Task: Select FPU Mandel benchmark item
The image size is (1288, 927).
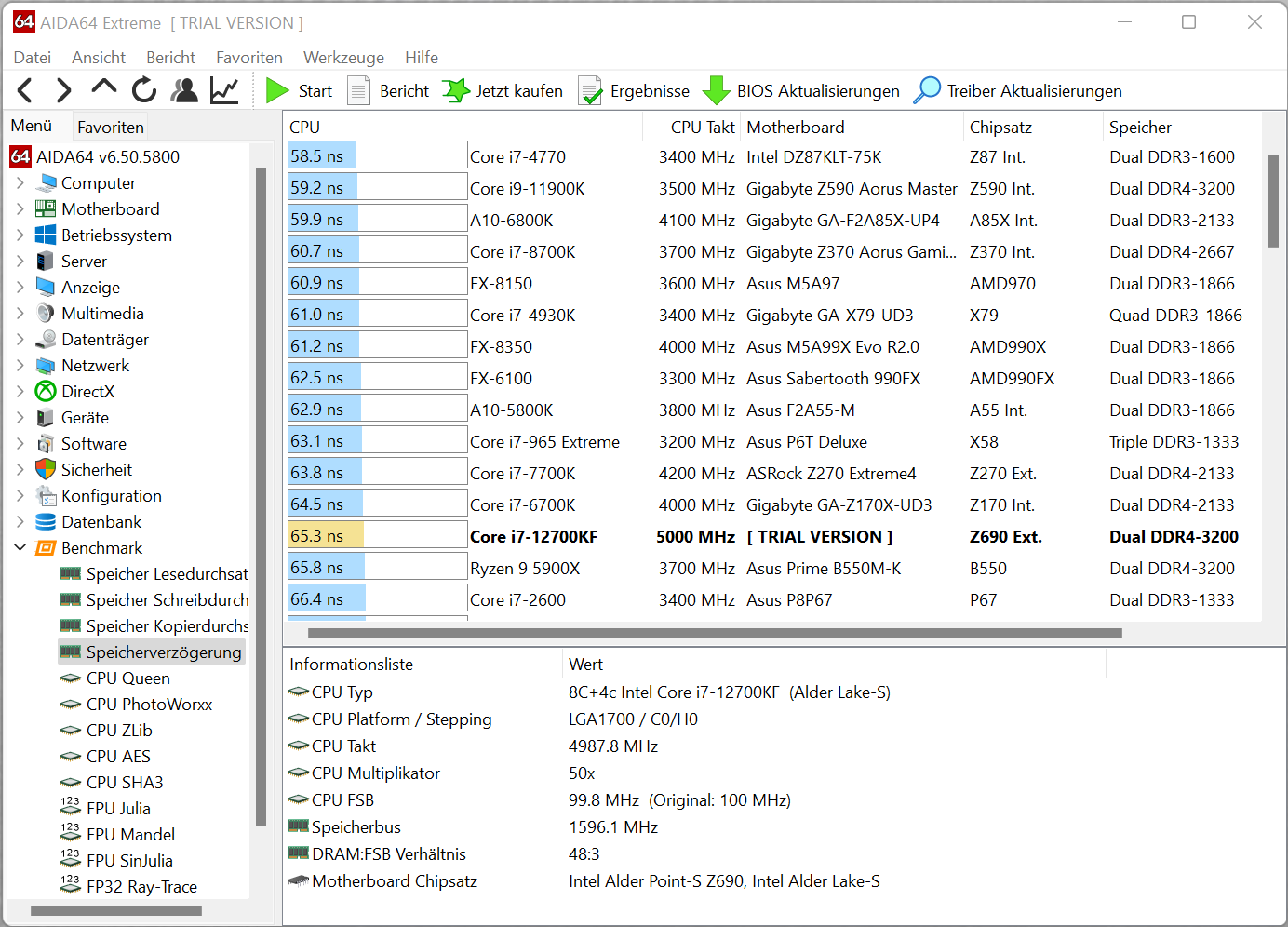Action: click(130, 835)
